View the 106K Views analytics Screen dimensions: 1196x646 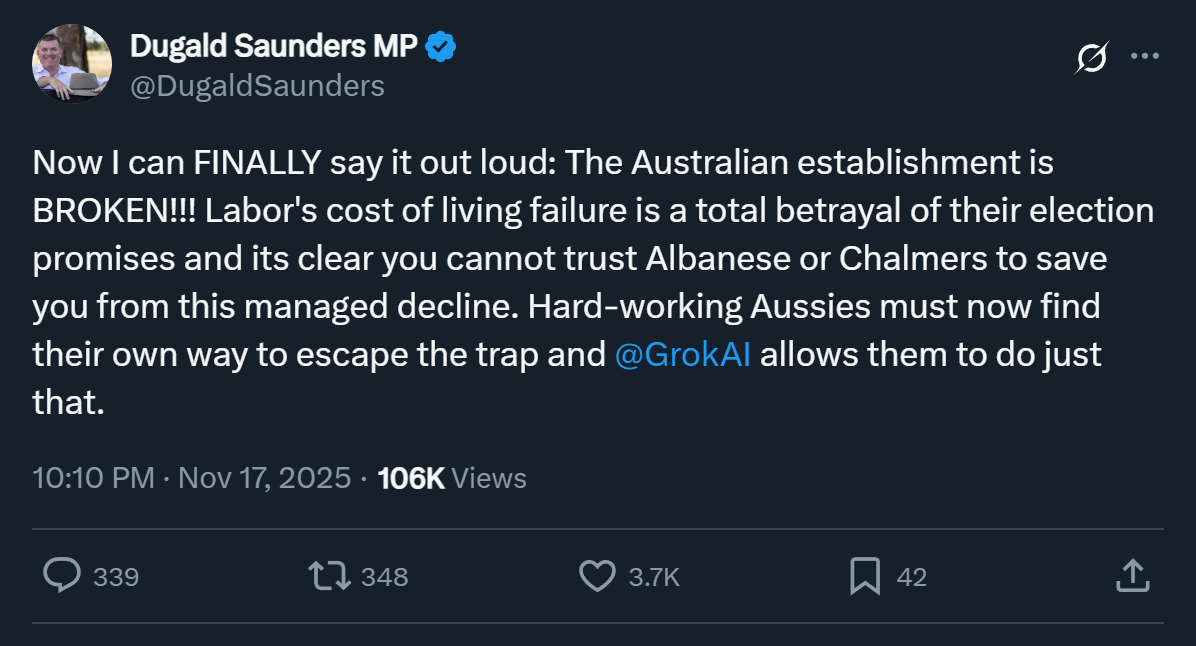pos(452,478)
